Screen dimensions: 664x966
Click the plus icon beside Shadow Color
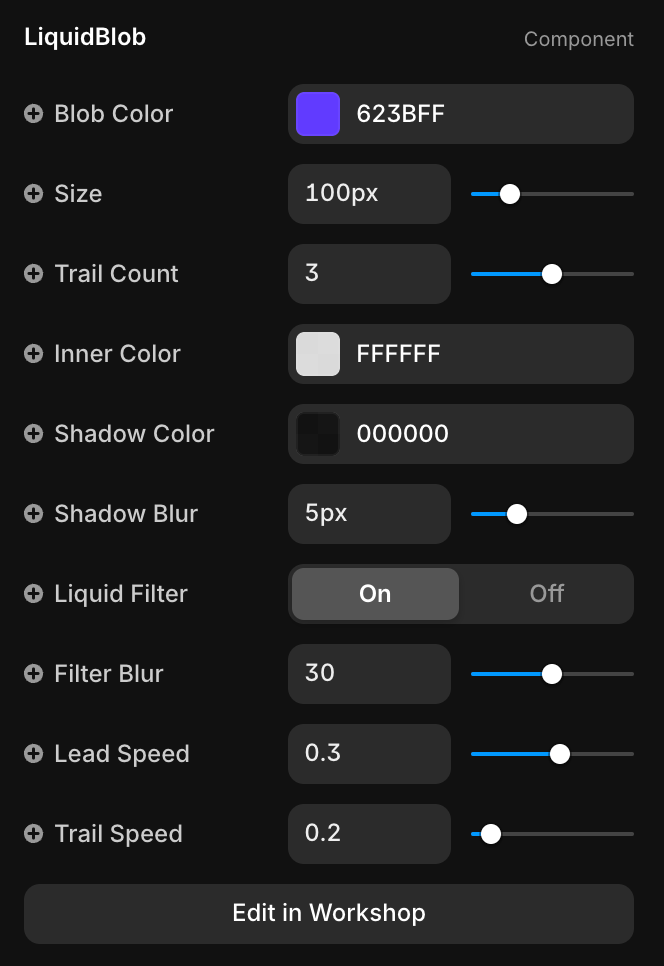pyautogui.click(x=34, y=434)
